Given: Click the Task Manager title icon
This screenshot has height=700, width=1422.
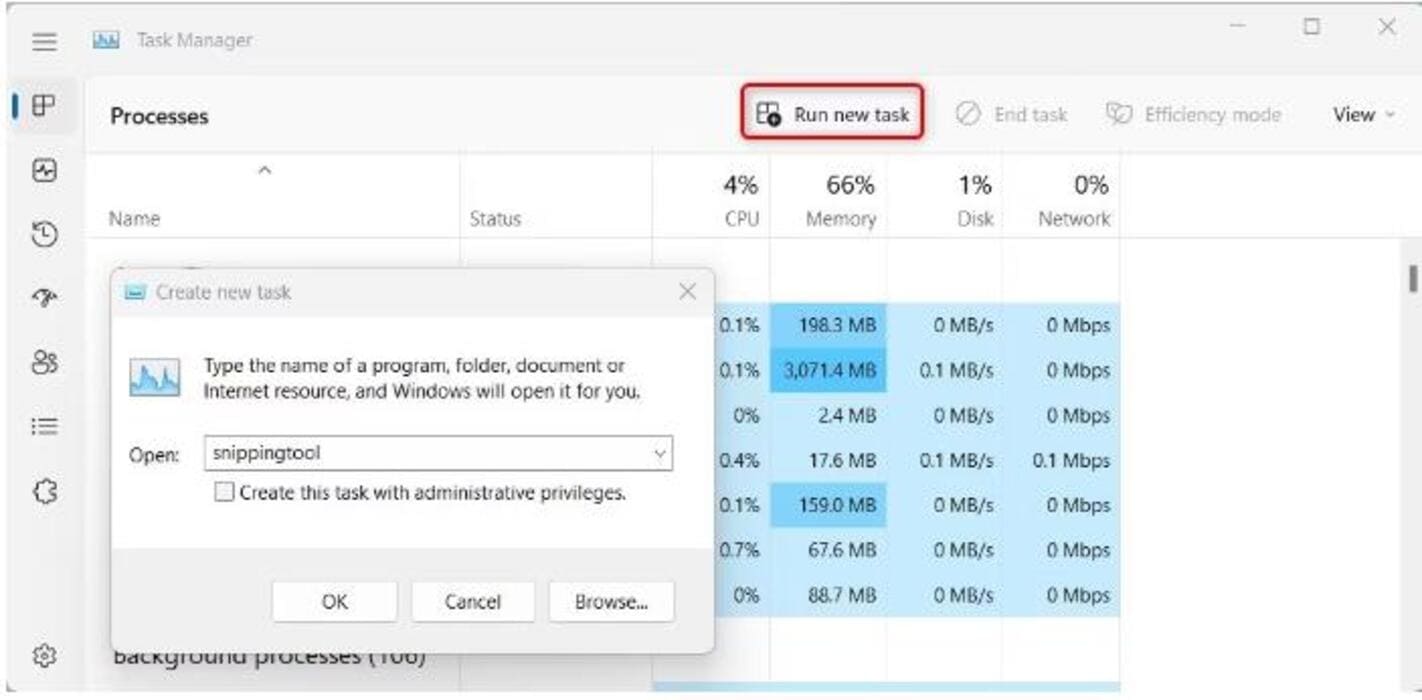Looking at the screenshot, I should tap(105, 40).
